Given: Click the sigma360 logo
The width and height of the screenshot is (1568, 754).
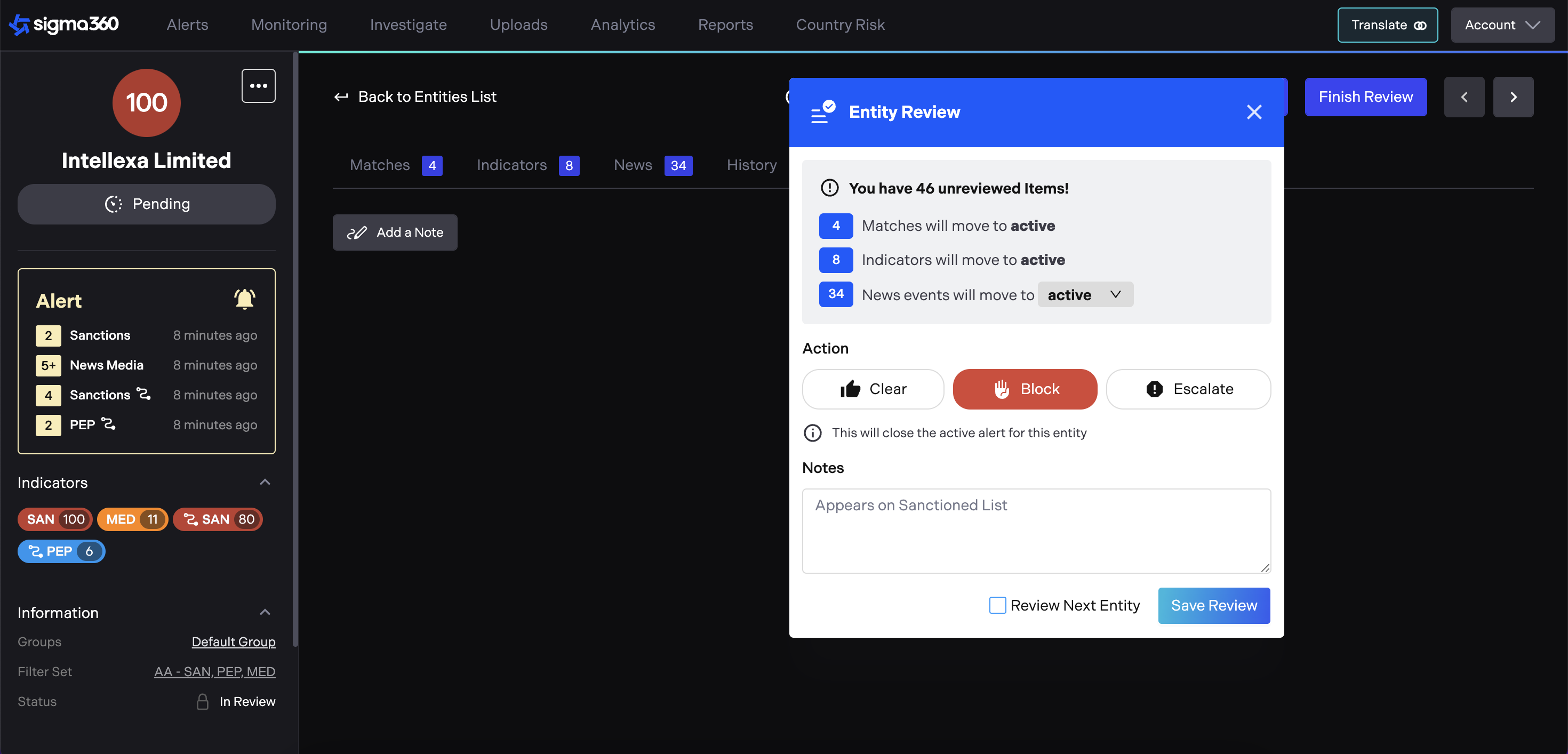Looking at the screenshot, I should 64,25.
